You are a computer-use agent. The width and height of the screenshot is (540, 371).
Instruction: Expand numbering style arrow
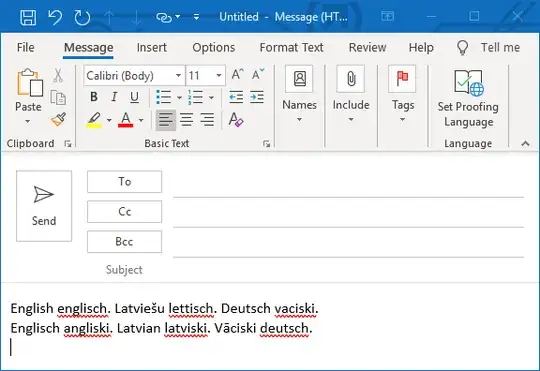point(211,97)
